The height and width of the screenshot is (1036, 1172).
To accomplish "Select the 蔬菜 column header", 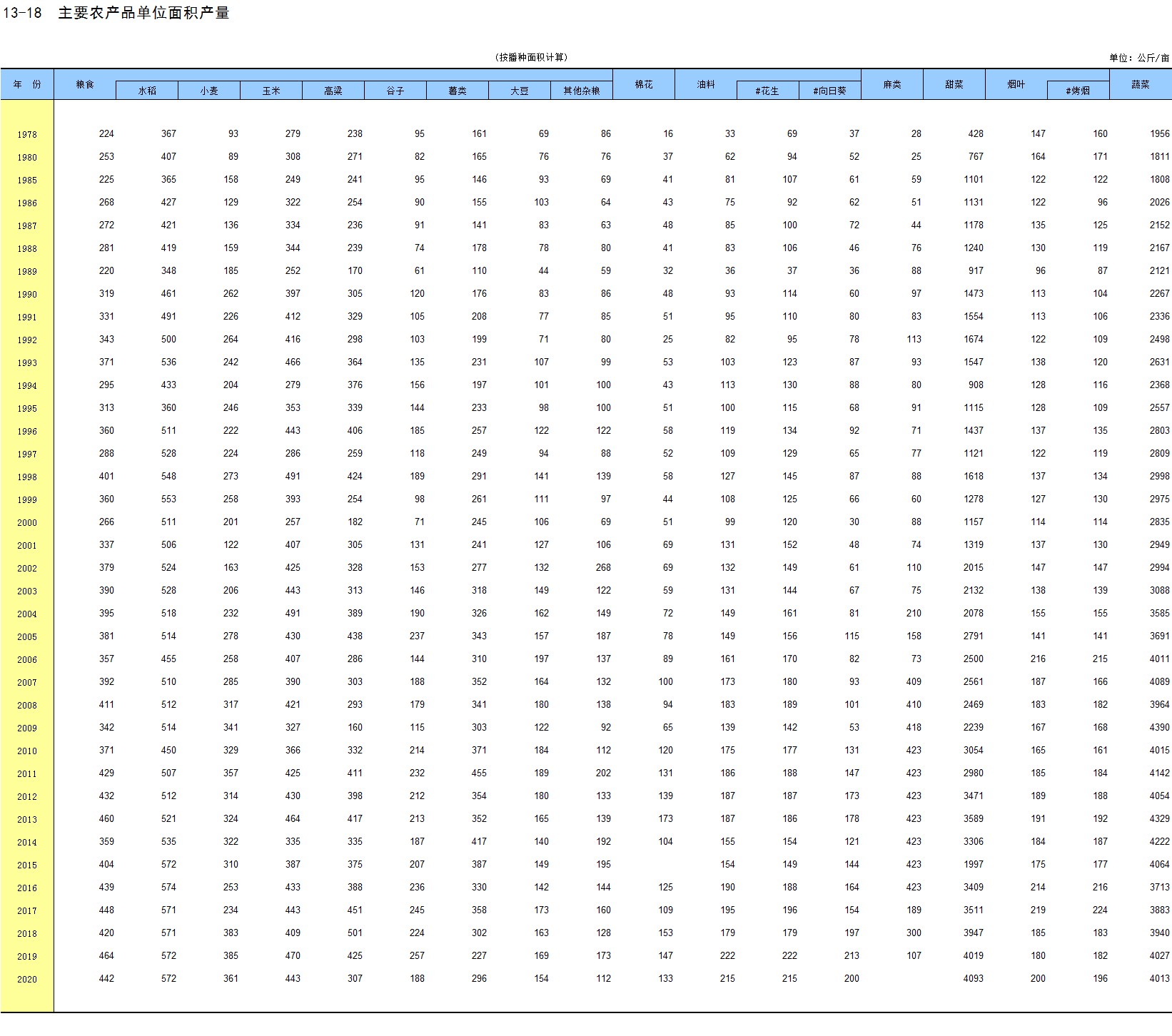I will pos(1141,84).
